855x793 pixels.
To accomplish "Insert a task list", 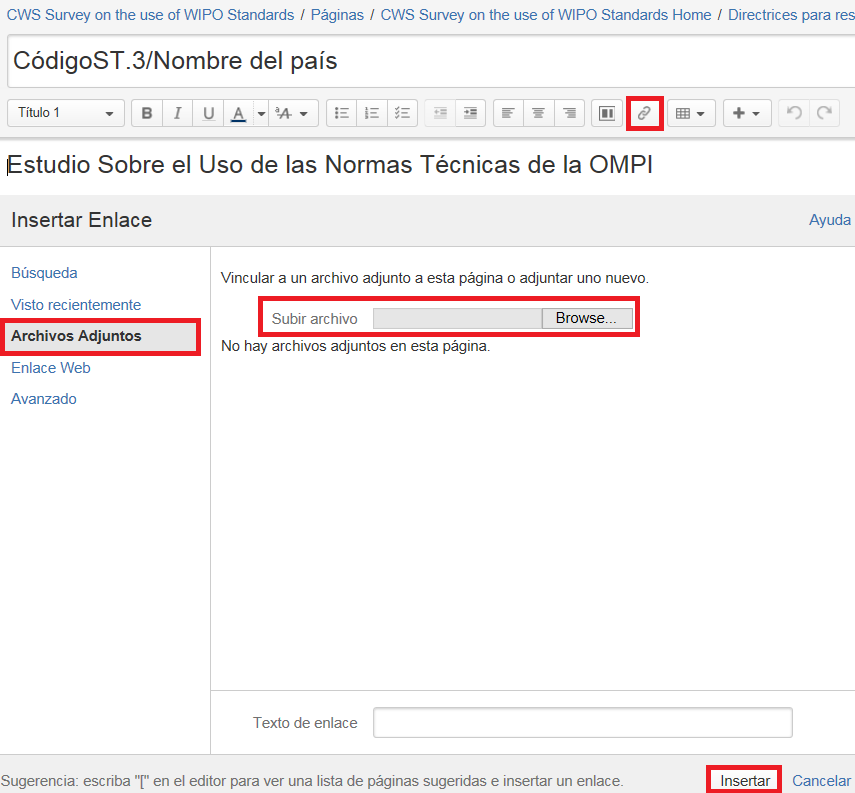I will coord(402,114).
